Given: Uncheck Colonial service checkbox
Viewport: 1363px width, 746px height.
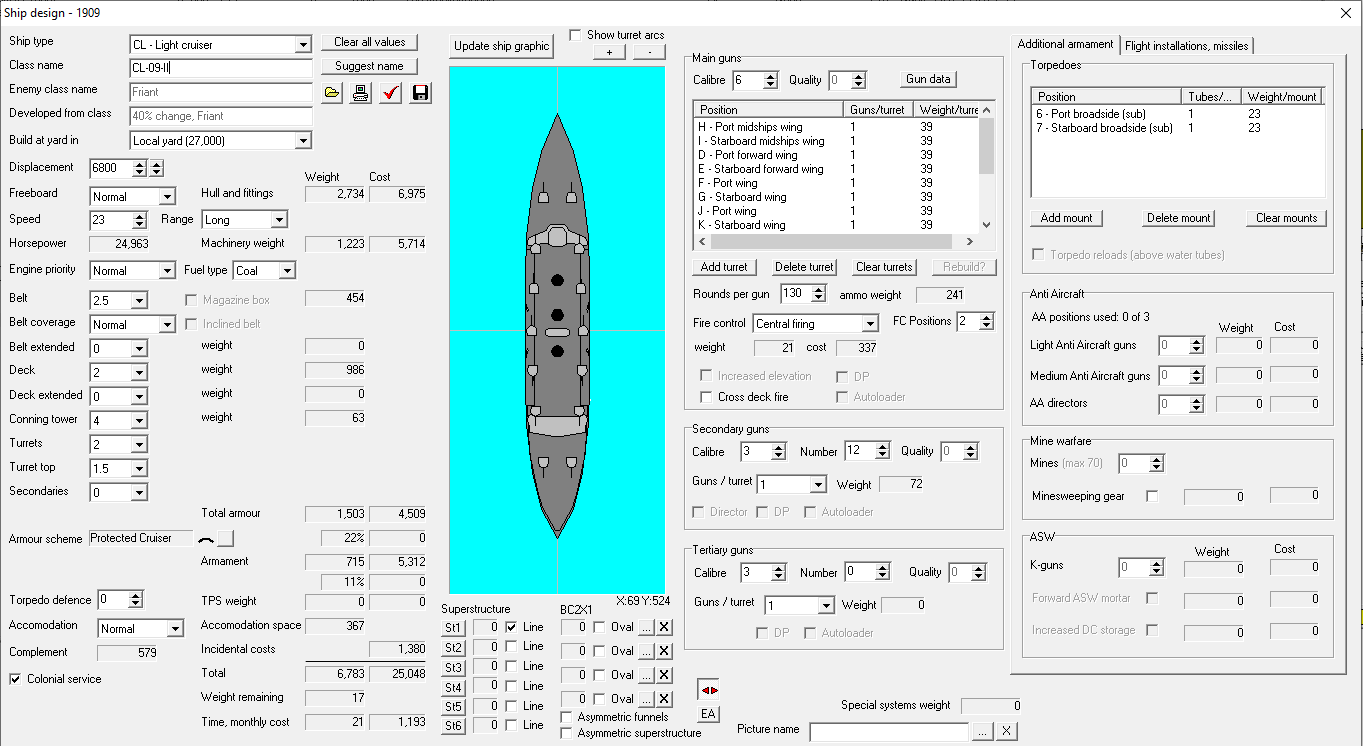Looking at the screenshot, I should click(x=16, y=679).
